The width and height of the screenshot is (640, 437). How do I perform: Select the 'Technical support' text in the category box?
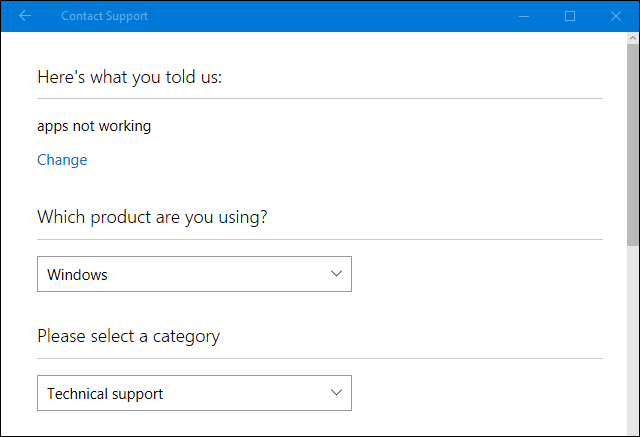pyautogui.click(x=105, y=394)
